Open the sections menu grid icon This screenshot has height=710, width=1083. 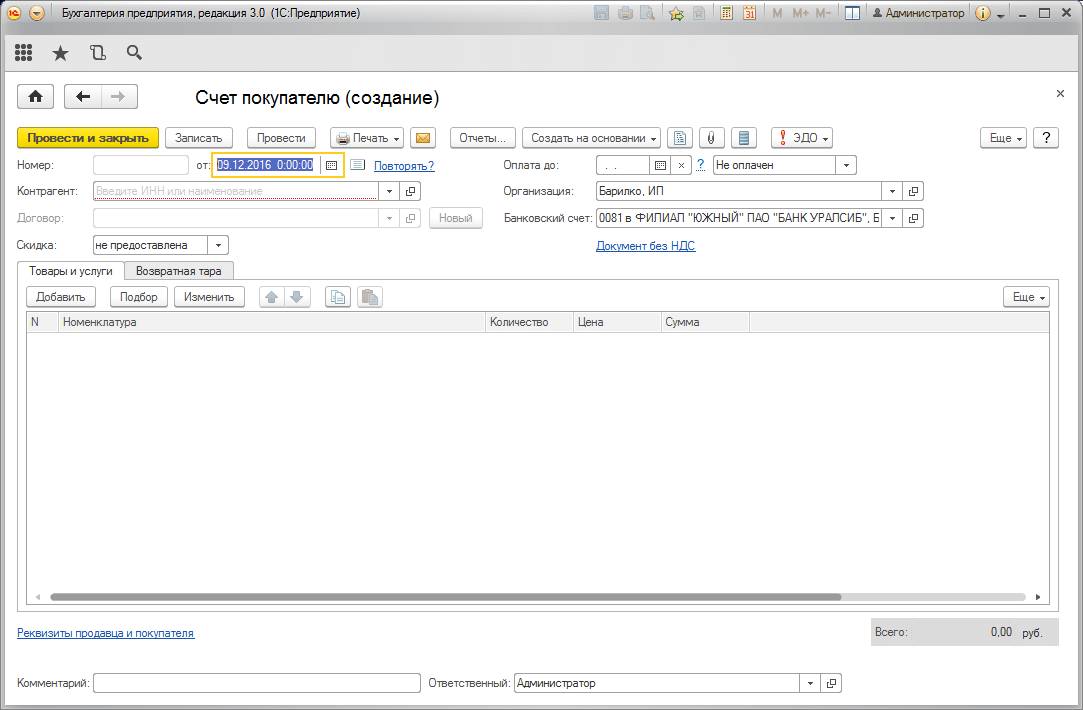tap(24, 53)
